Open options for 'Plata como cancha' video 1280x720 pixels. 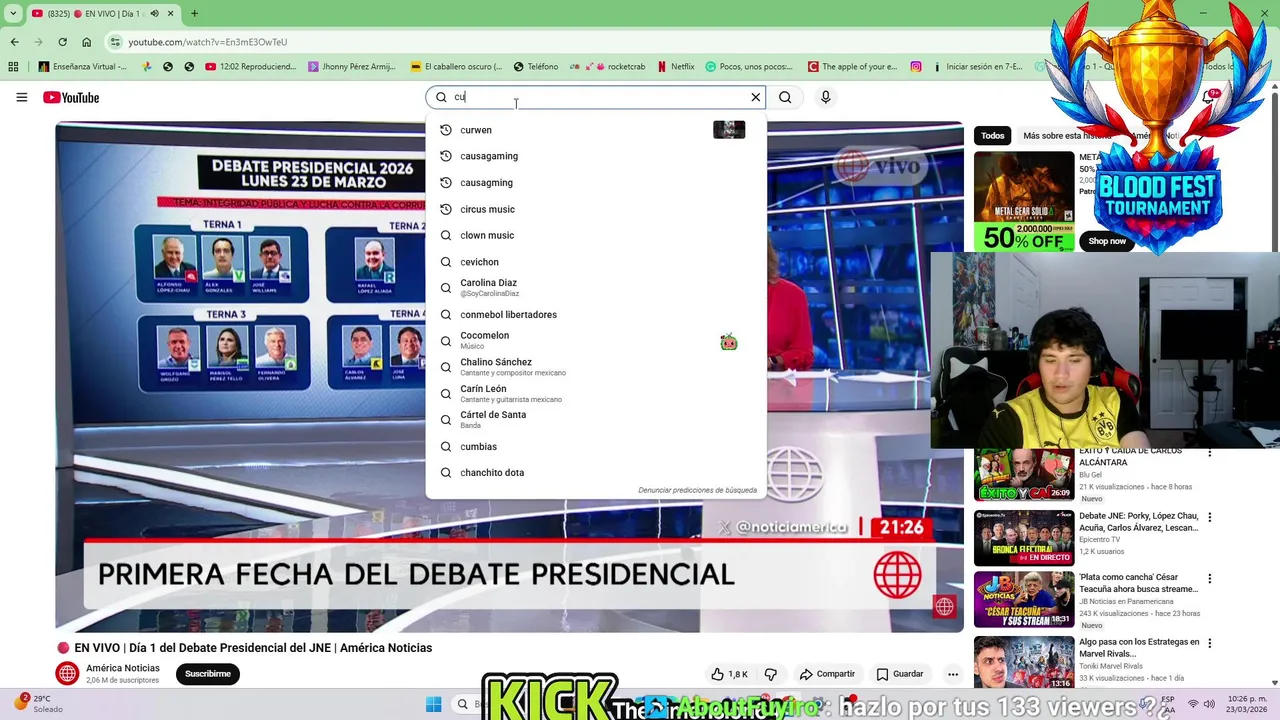[x=1210, y=578]
